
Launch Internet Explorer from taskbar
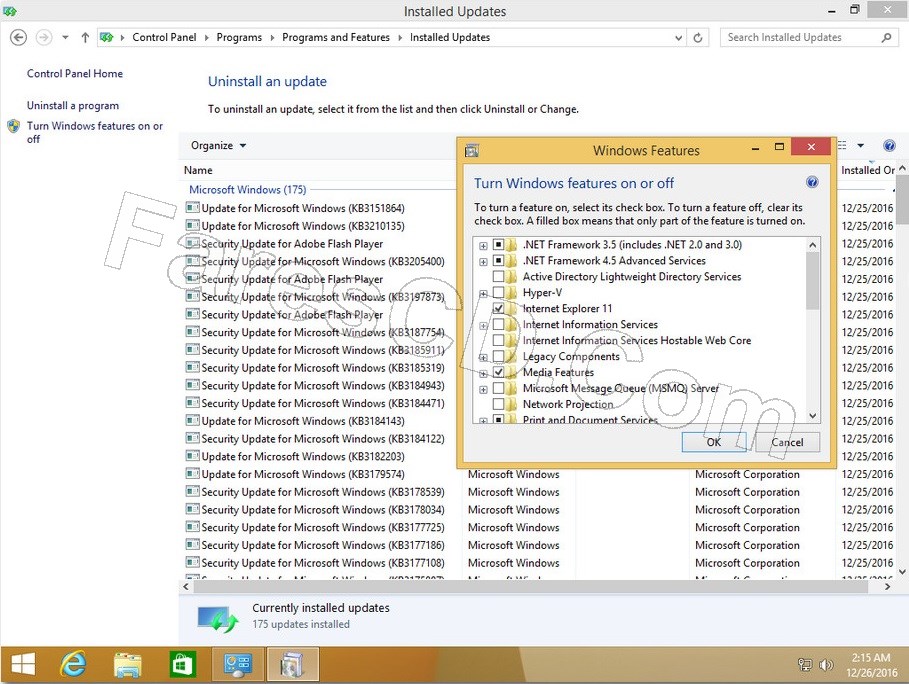[73, 664]
